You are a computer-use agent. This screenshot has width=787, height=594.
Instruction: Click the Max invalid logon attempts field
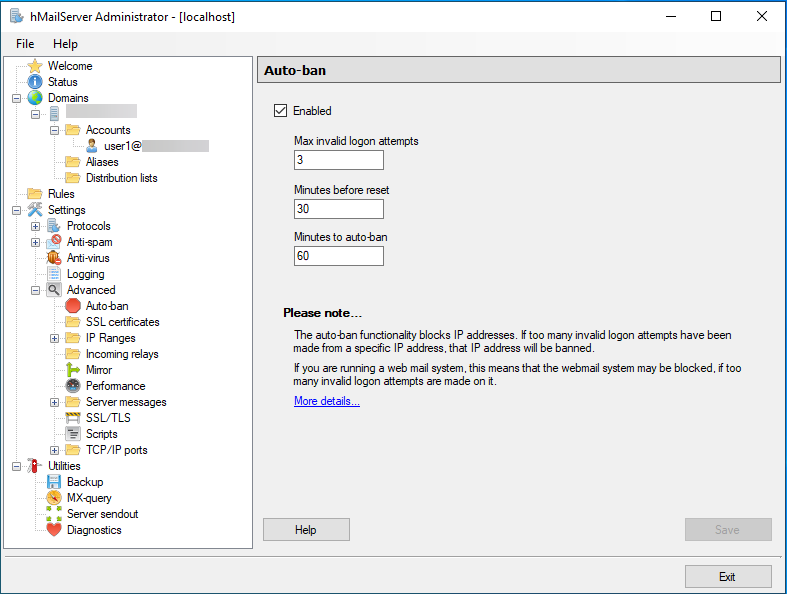click(339, 160)
